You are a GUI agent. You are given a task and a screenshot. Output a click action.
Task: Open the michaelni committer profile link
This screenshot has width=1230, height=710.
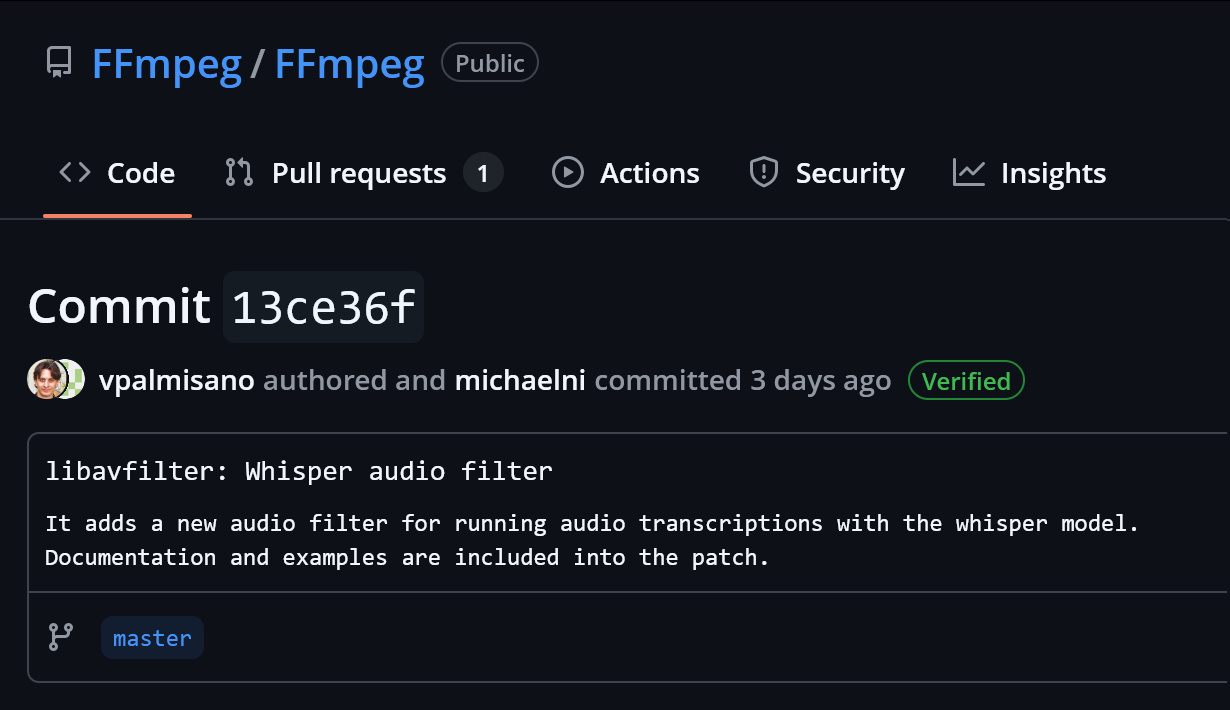tap(520, 380)
